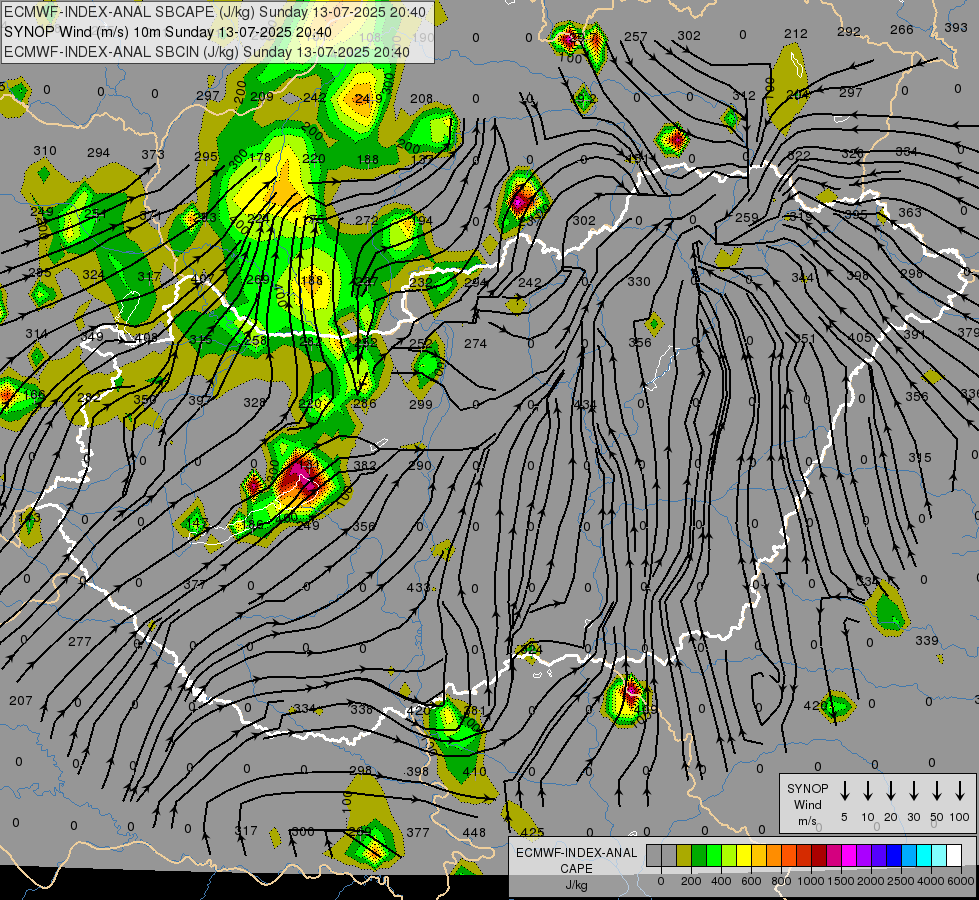Pick the white swatch at the 6000 end of CAPE scale
This screenshot has width=979, height=900.
coord(953,855)
